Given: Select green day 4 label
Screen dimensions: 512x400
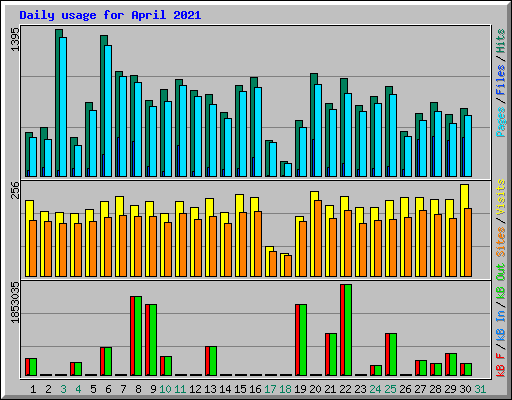Looking at the screenshot, I should (x=78, y=389).
